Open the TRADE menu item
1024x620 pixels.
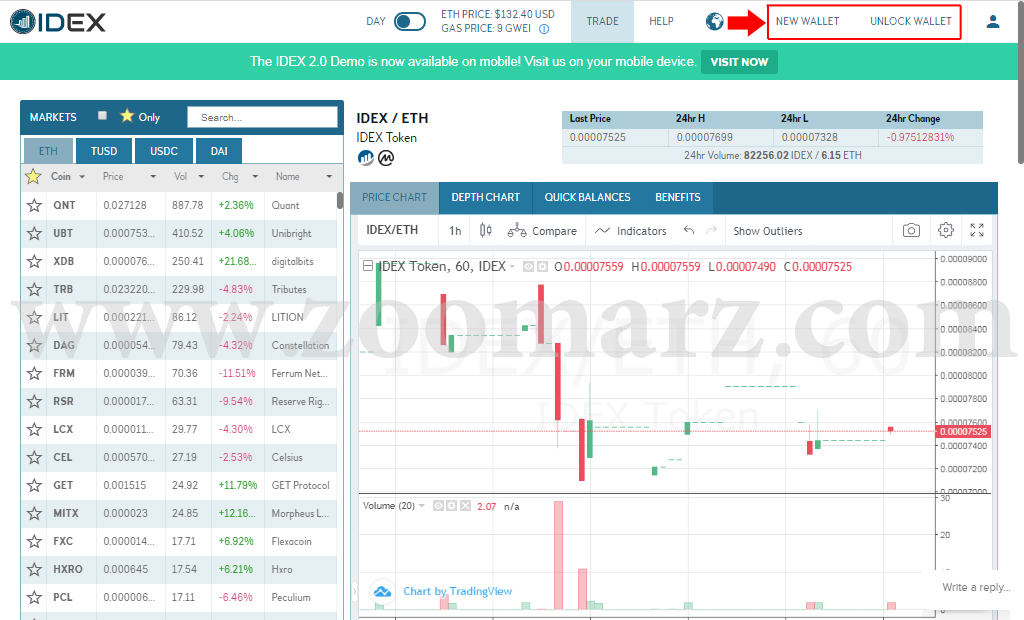point(602,22)
